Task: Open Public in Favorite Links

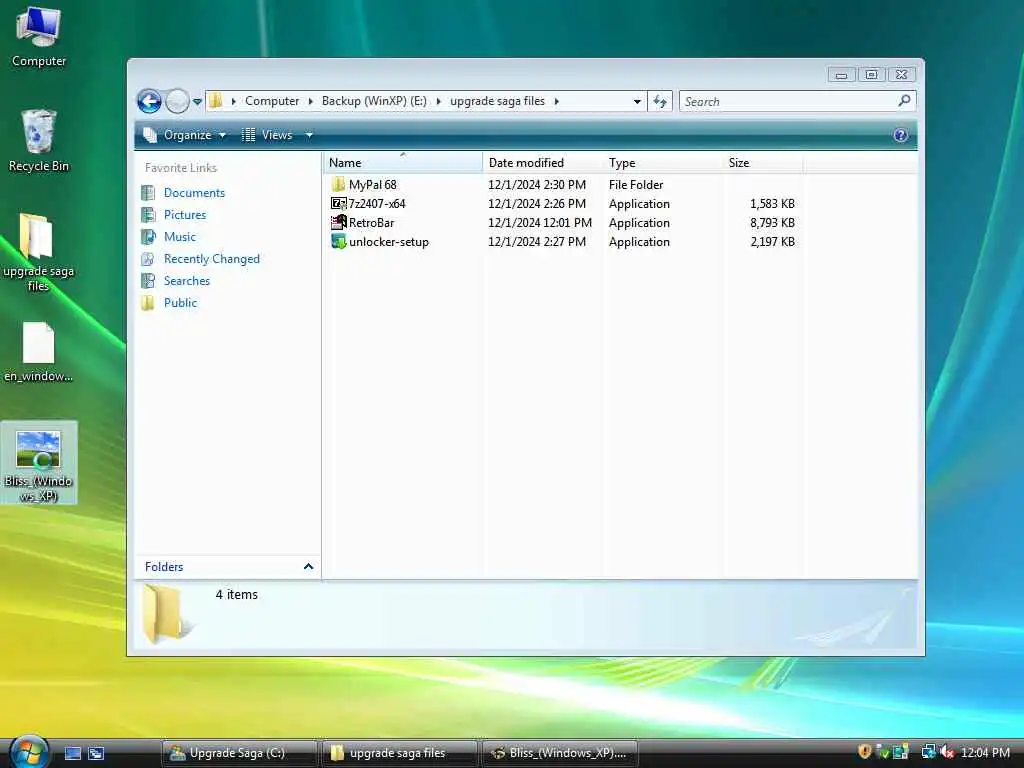Action: point(180,302)
